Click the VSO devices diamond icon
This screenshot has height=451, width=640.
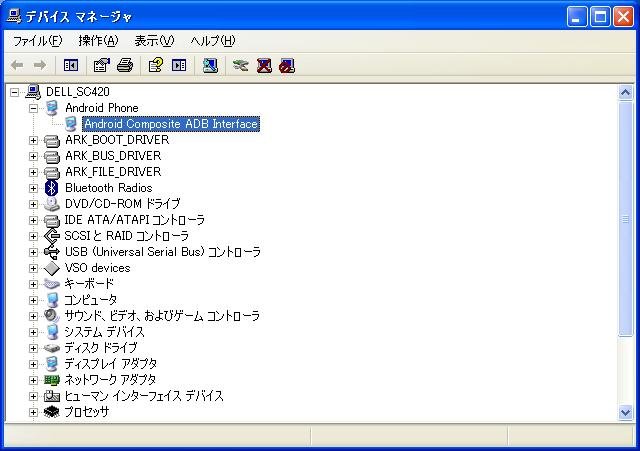pos(52,268)
